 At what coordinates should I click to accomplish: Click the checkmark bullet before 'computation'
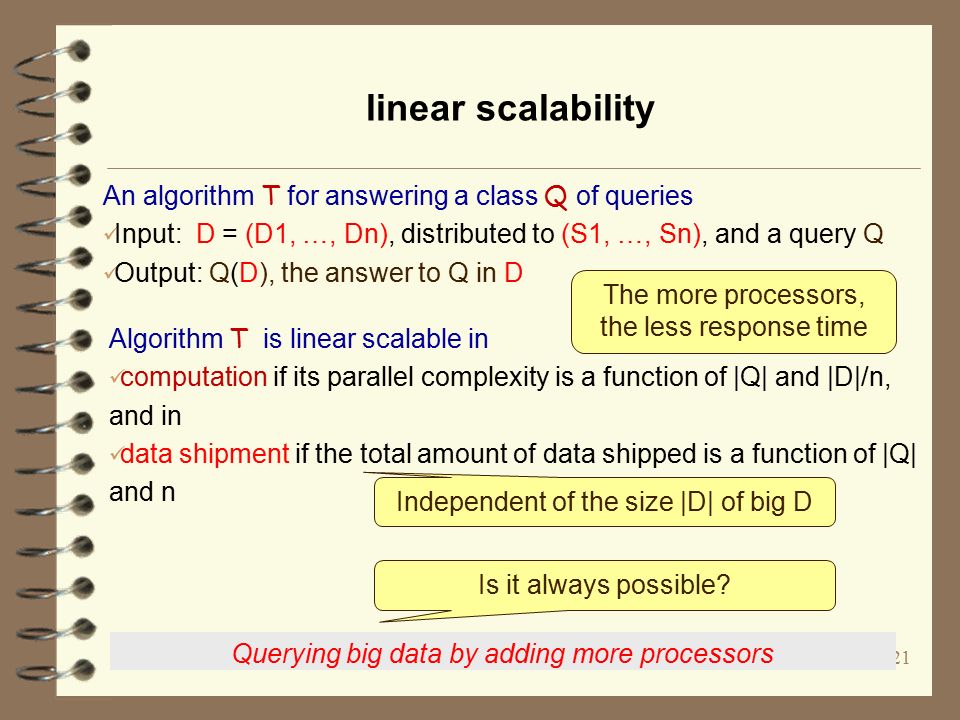click(x=115, y=377)
